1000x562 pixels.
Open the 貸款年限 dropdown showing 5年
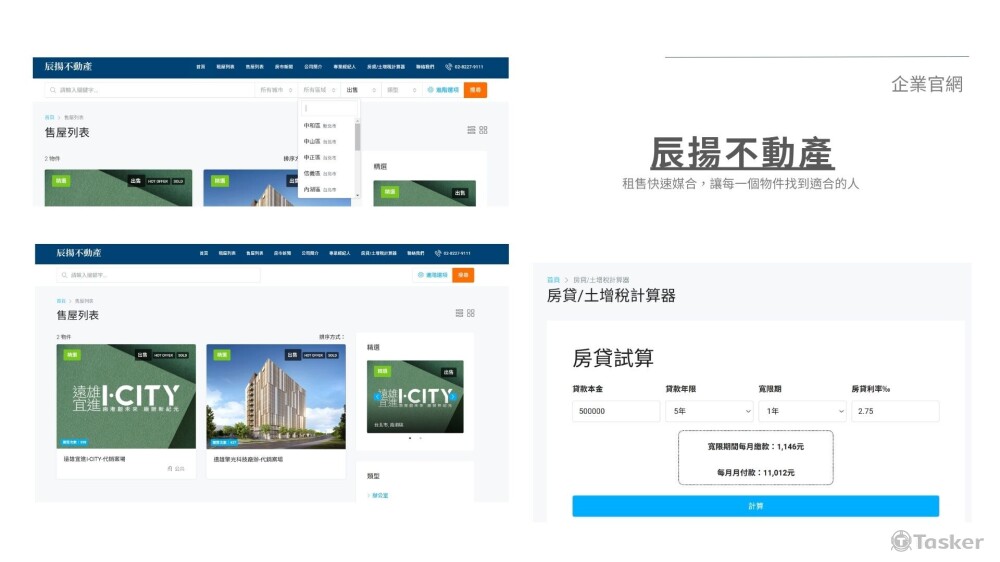(709, 411)
